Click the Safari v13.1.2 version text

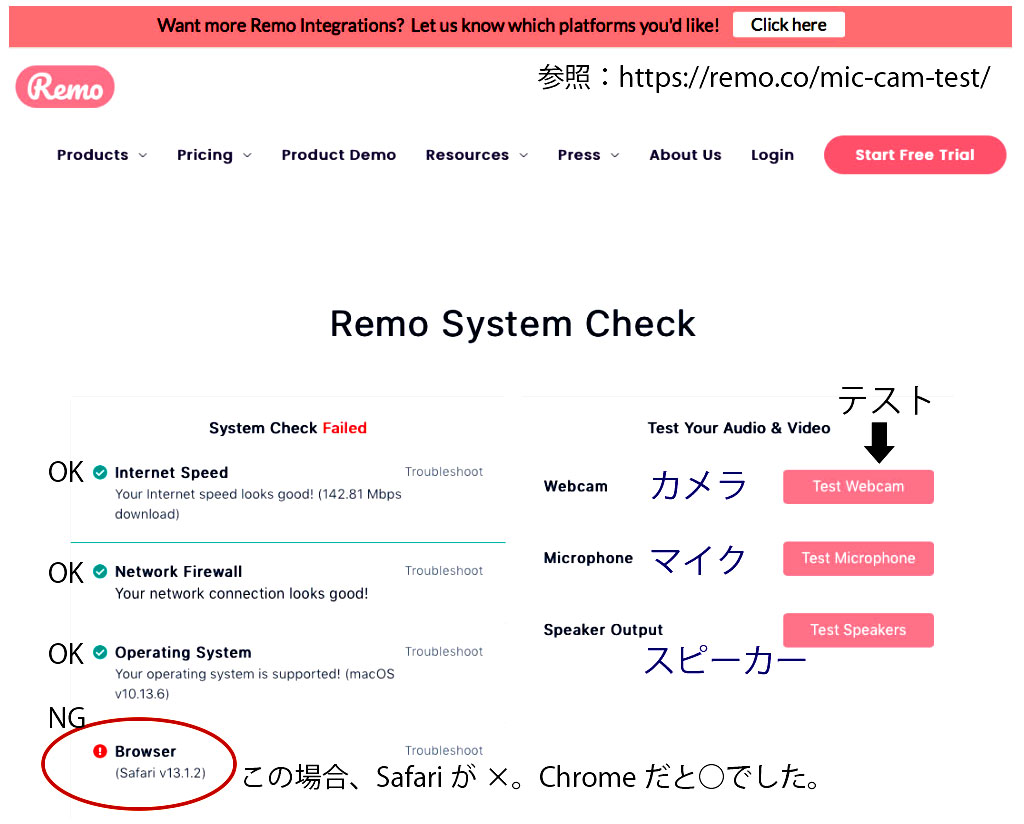pyautogui.click(x=161, y=773)
